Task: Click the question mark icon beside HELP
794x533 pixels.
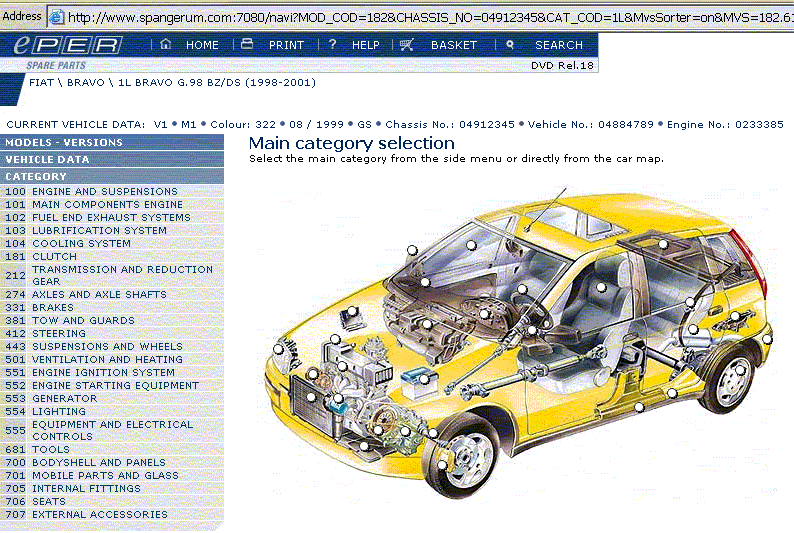Action: click(332, 45)
